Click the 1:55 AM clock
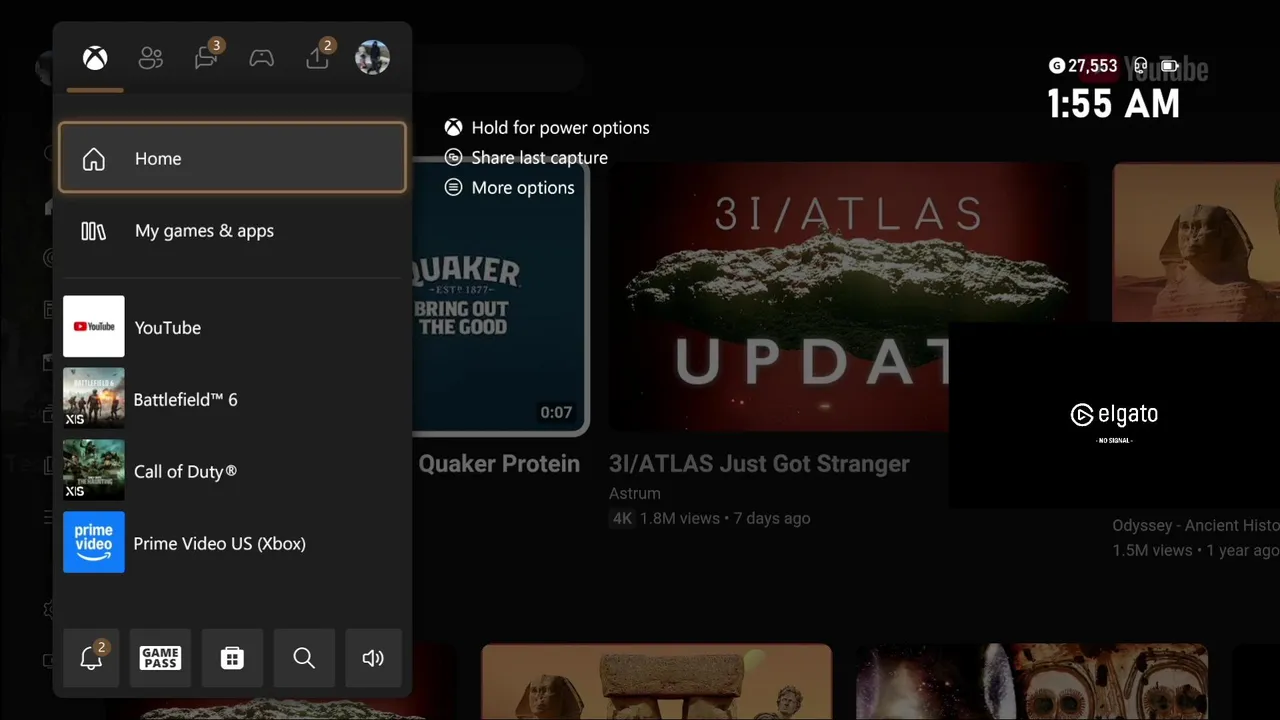1280x720 pixels. (x=1113, y=104)
